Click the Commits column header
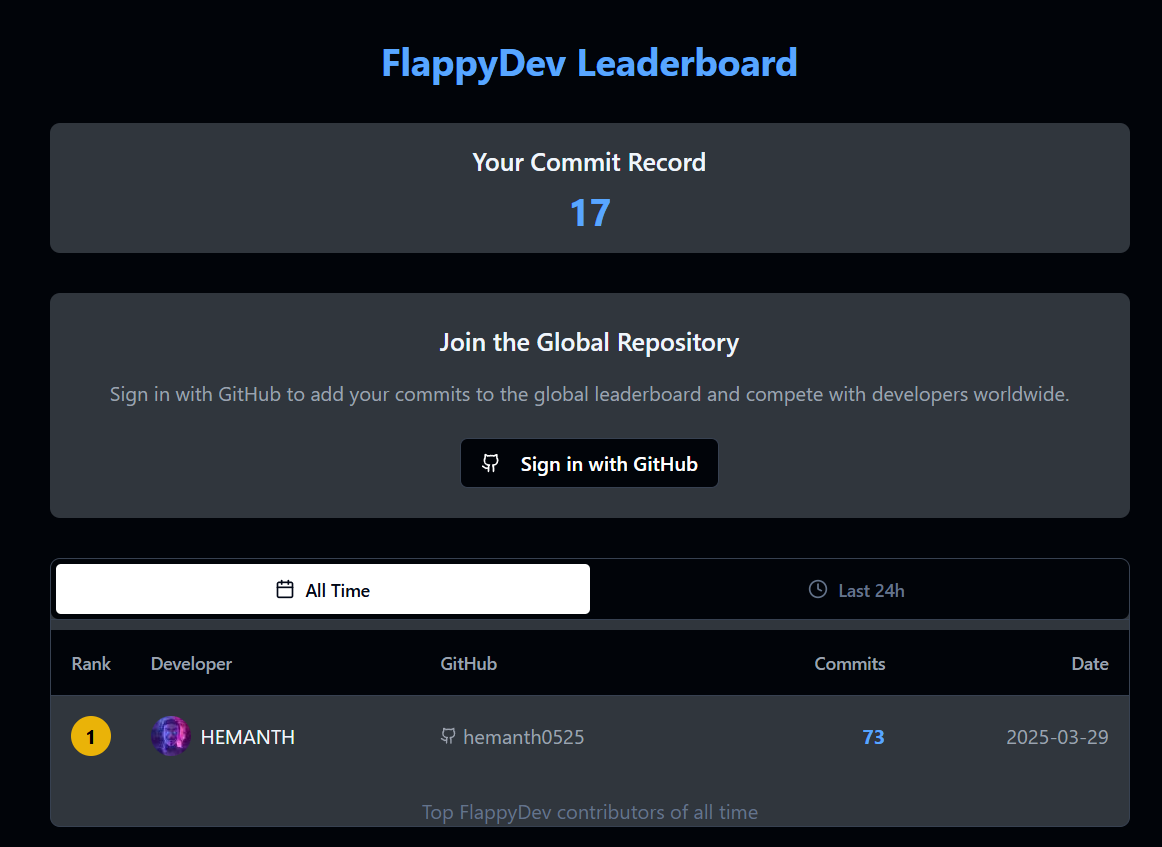The image size is (1162, 847). (x=849, y=663)
